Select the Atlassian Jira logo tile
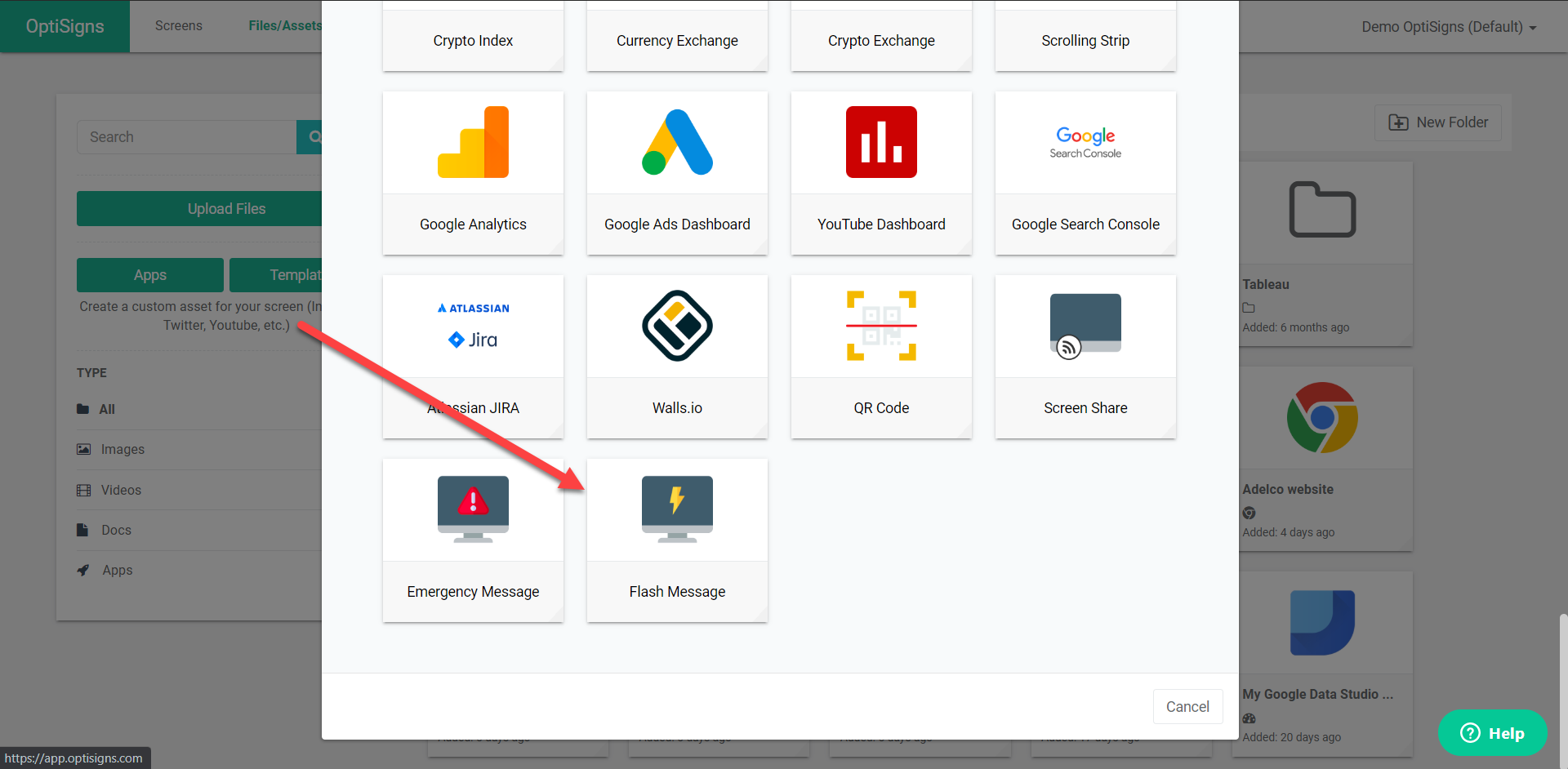 click(x=473, y=326)
